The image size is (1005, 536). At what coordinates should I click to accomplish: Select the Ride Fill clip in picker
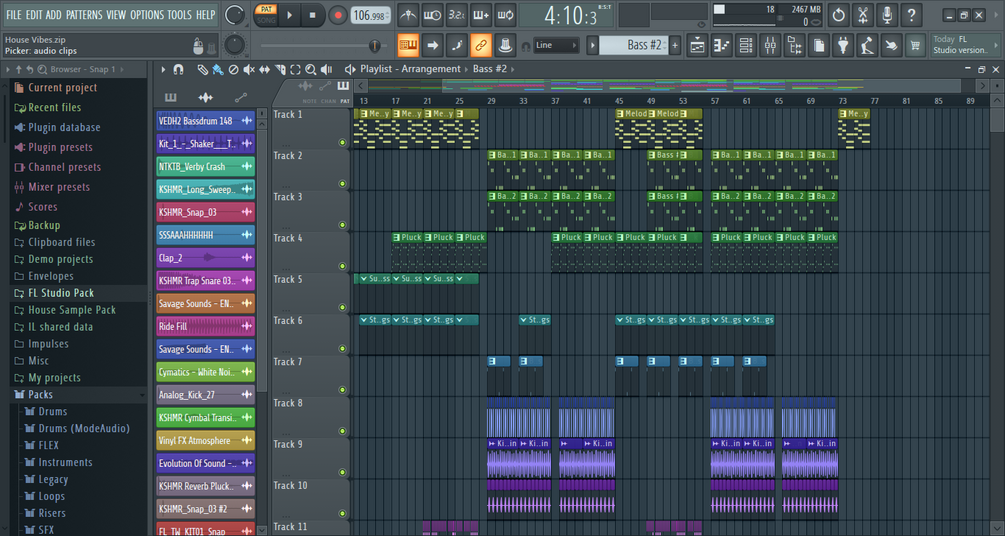click(205, 326)
